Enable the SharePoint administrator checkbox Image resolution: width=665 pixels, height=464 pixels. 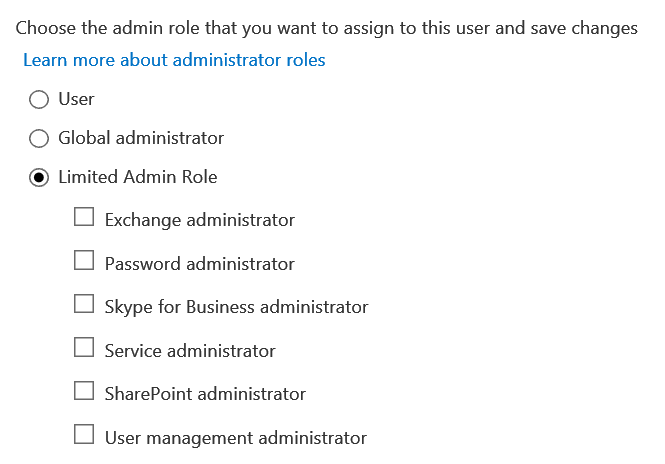85,391
